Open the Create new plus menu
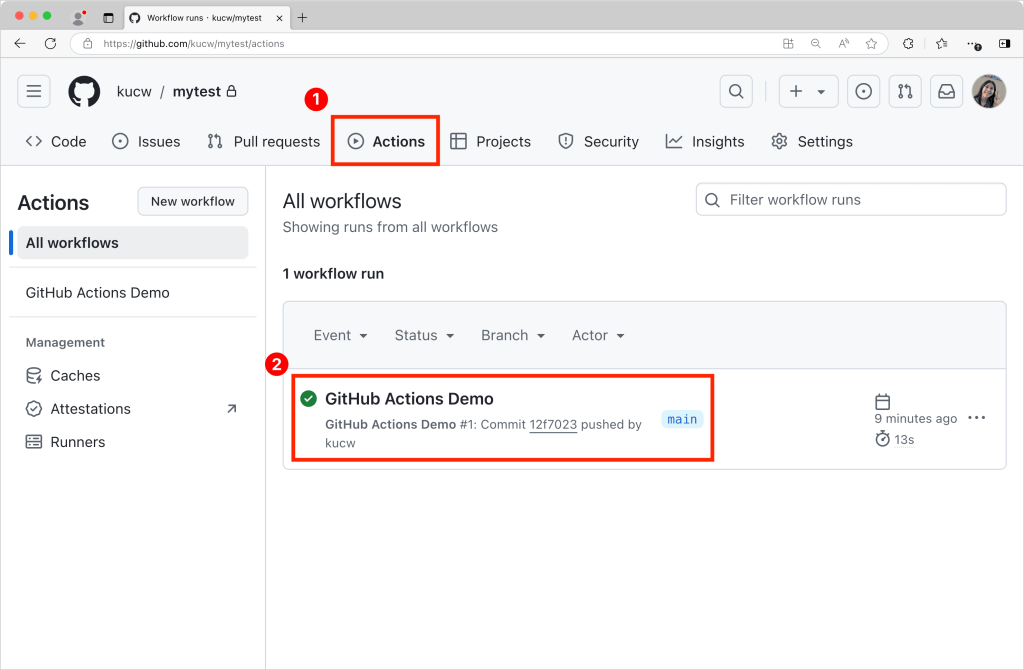1024x670 pixels. coord(808,91)
